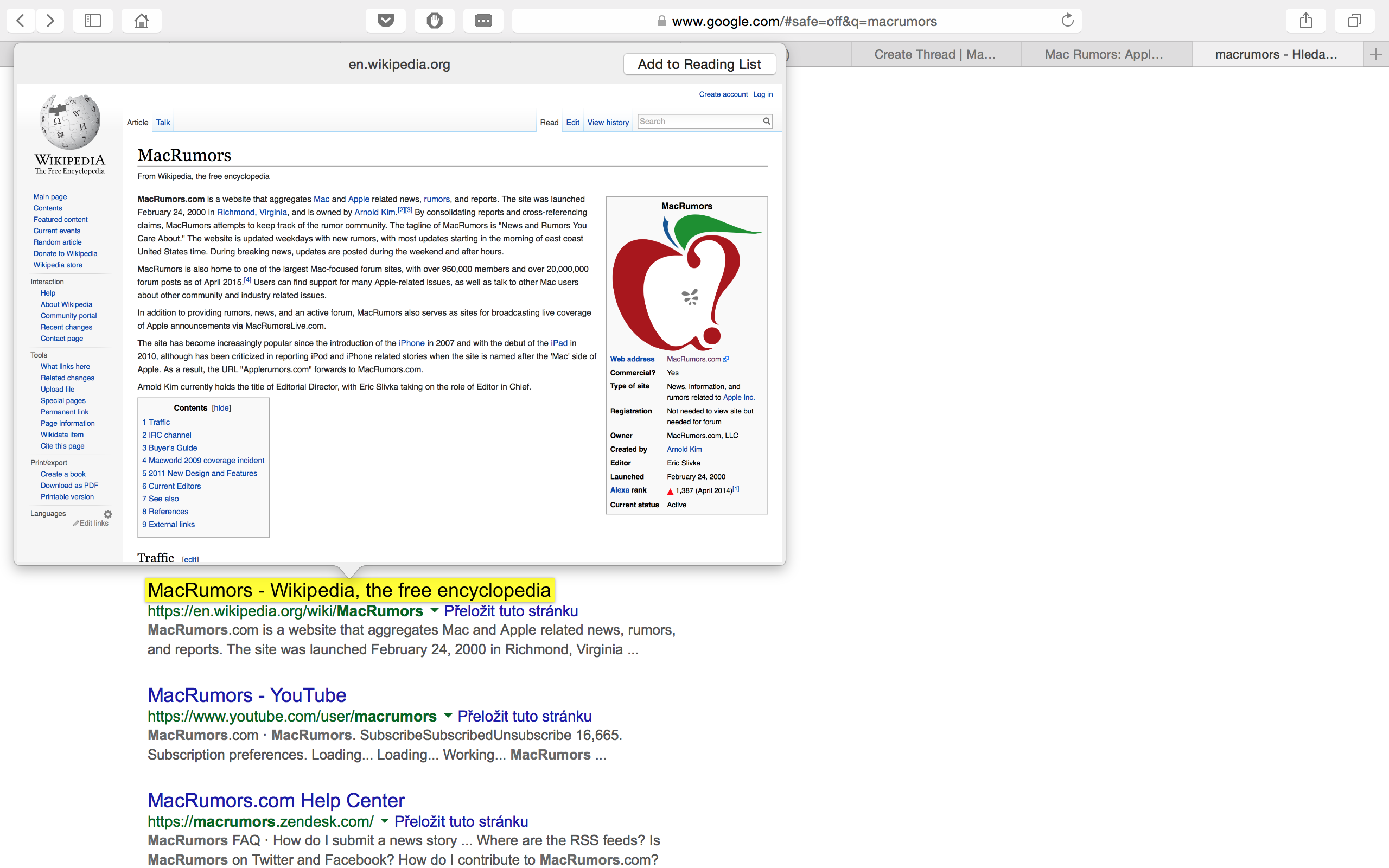Click the Wikipedia search magnifier icon
This screenshot has width=1389, height=868.
(766, 121)
